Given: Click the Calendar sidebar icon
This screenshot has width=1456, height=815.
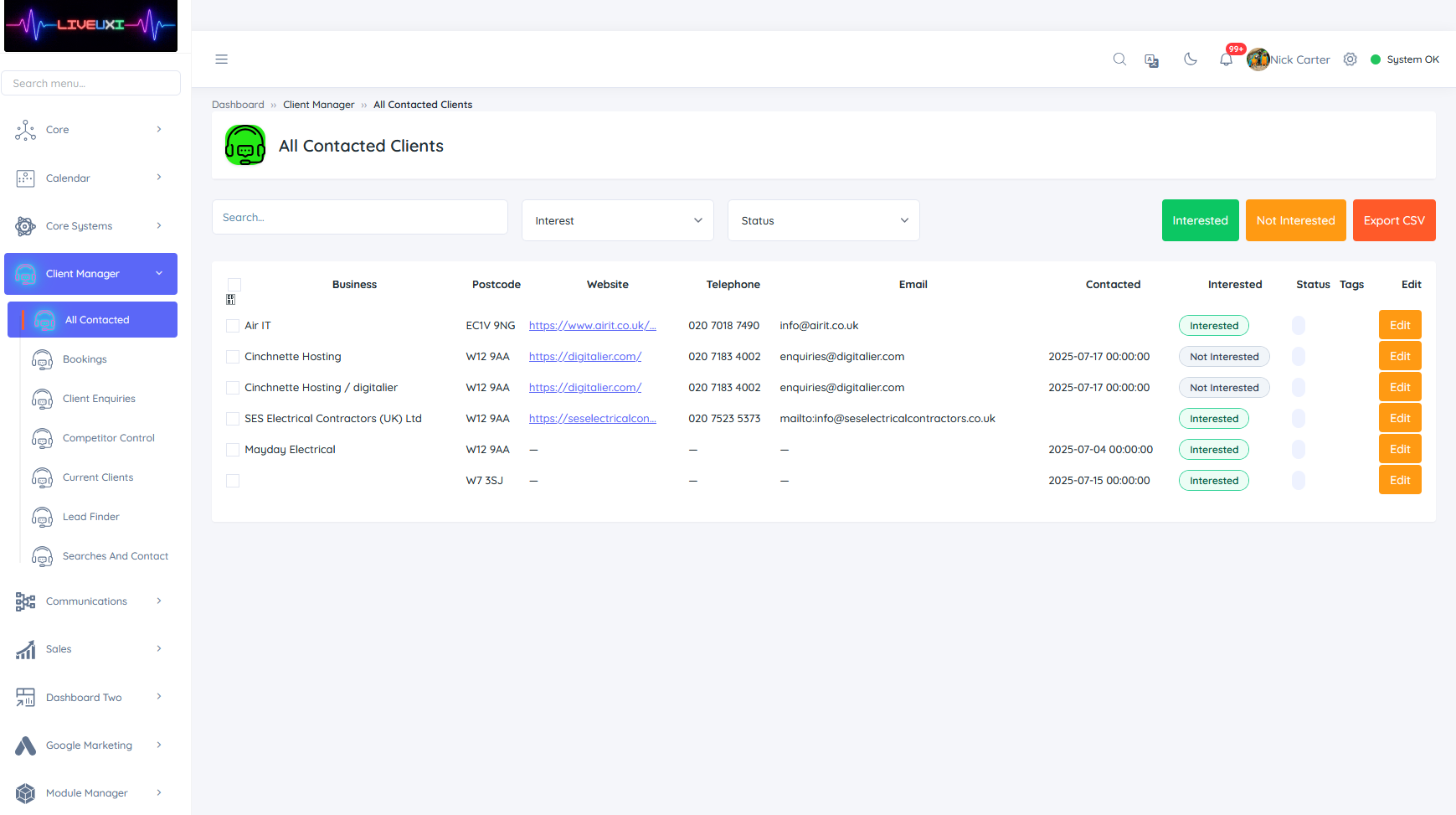Looking at the screenshot, I should point(25,178).
